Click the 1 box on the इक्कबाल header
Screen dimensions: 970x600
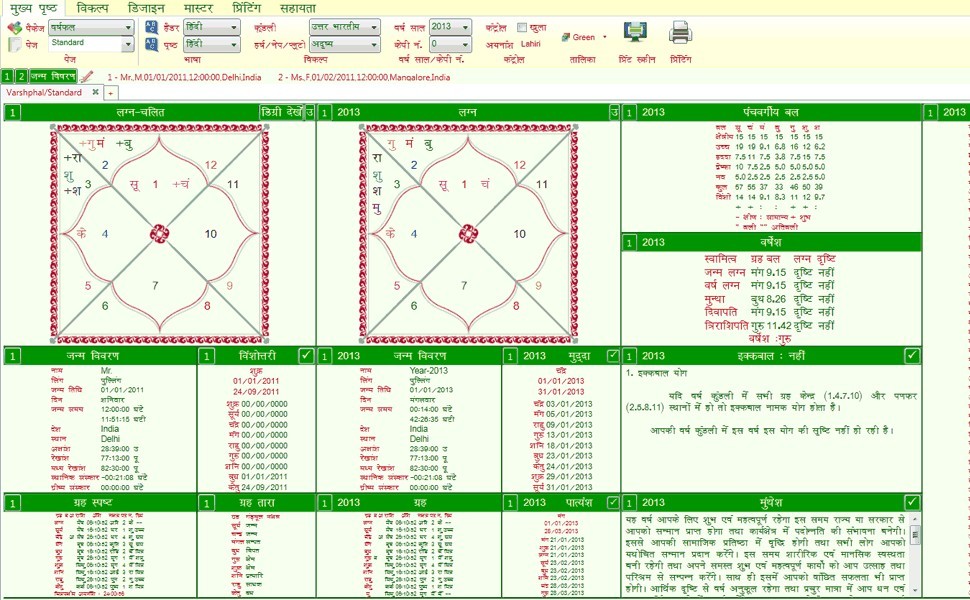coord(629,356)
